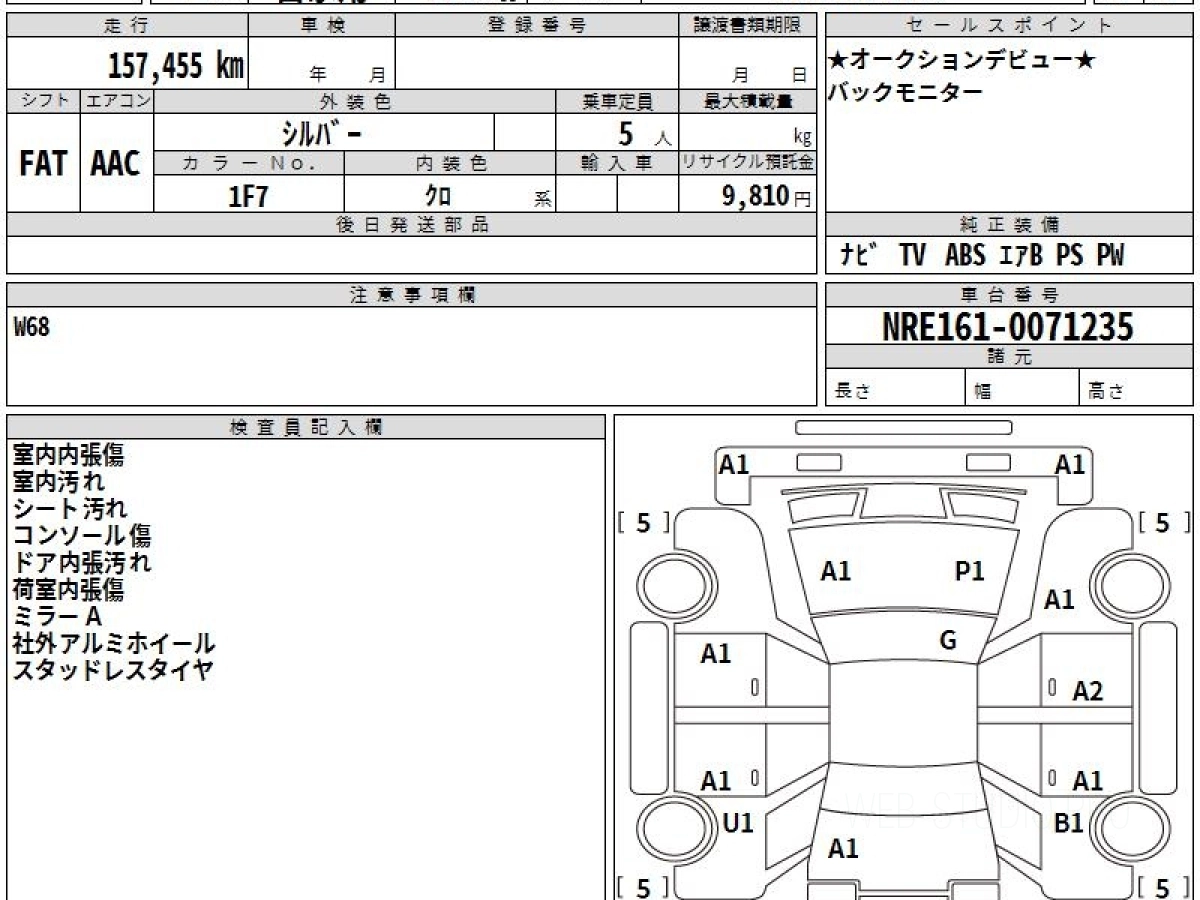
Task: Click the 社外アルミホイール note
Action: (114, 644)
